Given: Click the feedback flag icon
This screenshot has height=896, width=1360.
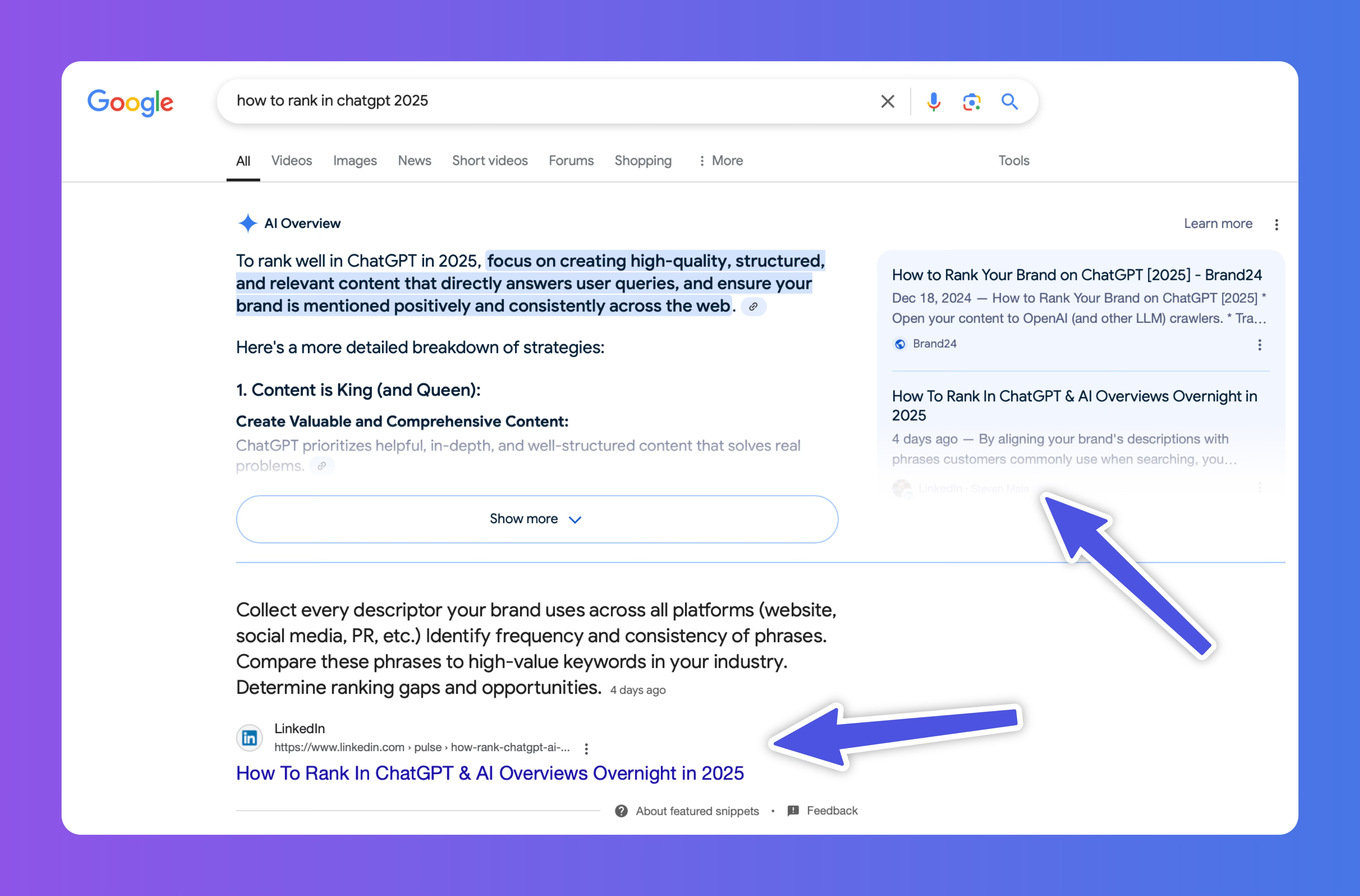Looking at the screenshot, I should click(793, 811).
